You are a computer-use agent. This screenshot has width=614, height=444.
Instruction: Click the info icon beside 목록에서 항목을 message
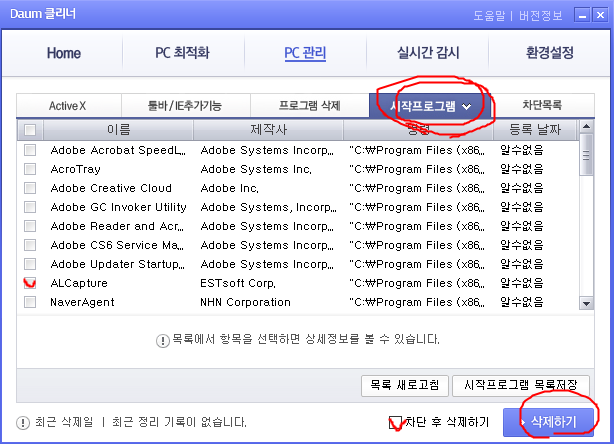163,340
